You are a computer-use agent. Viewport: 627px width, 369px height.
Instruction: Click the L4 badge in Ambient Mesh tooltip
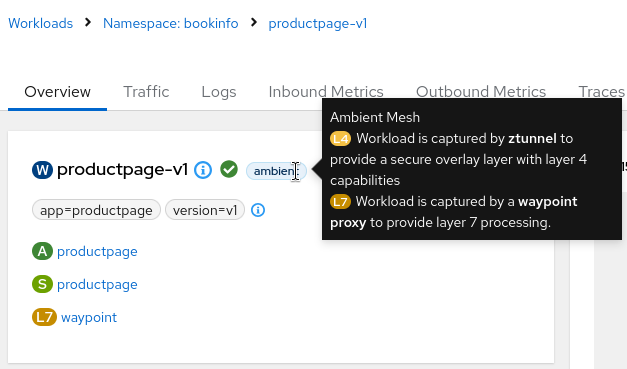pos(340,139)
